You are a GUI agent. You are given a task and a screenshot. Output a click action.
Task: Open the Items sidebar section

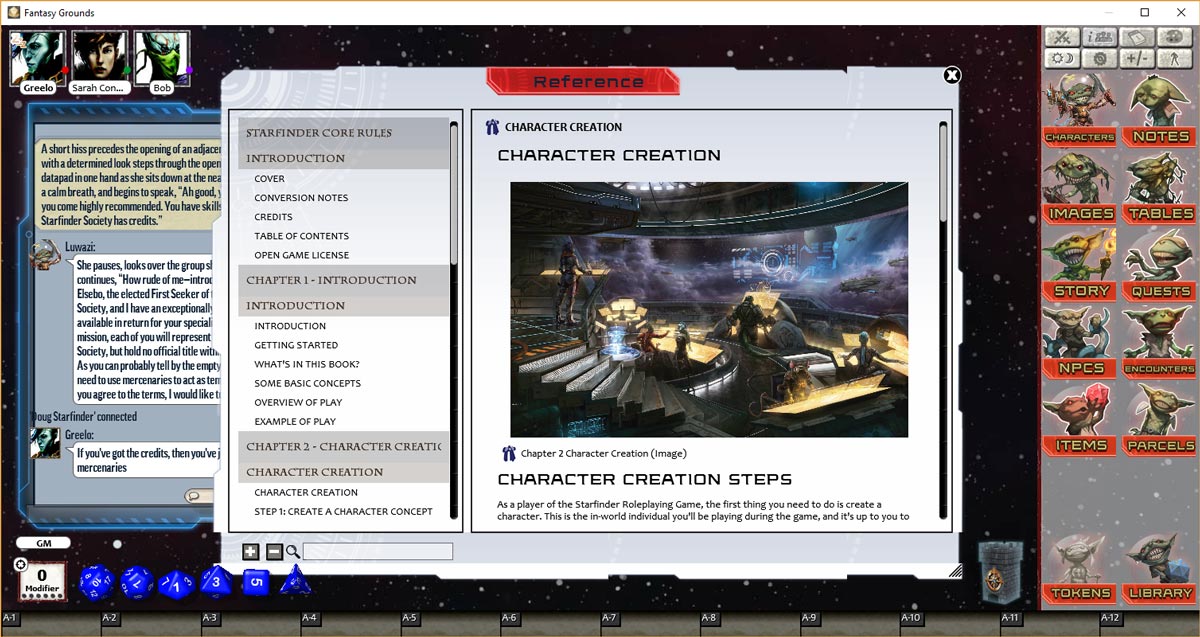(1080, 418)
